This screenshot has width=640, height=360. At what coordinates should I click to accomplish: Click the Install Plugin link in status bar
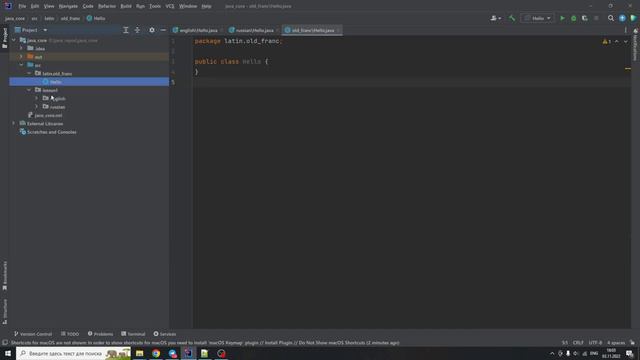point(279,343)
